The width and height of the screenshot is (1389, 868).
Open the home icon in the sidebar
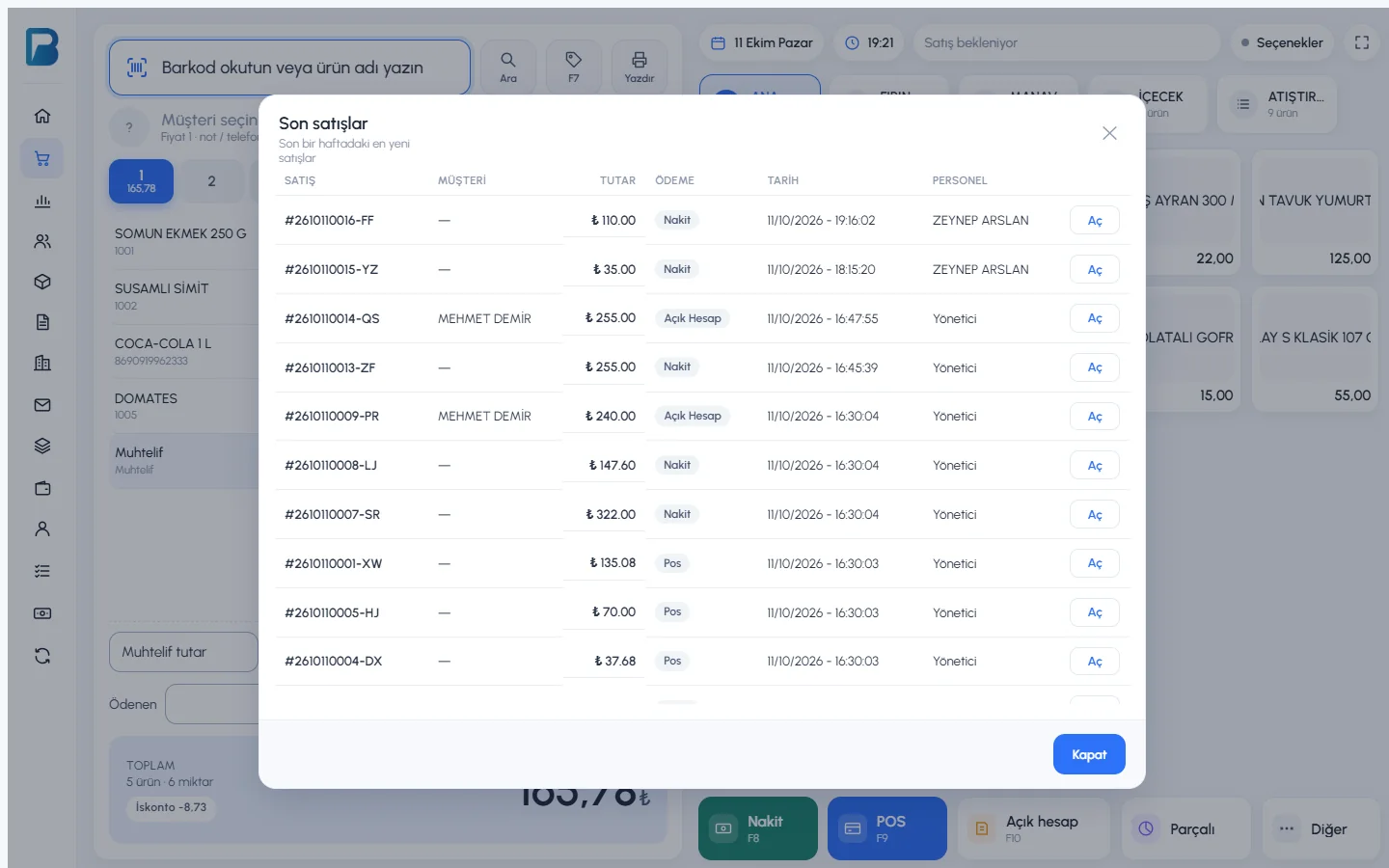(x=42, y=117)
